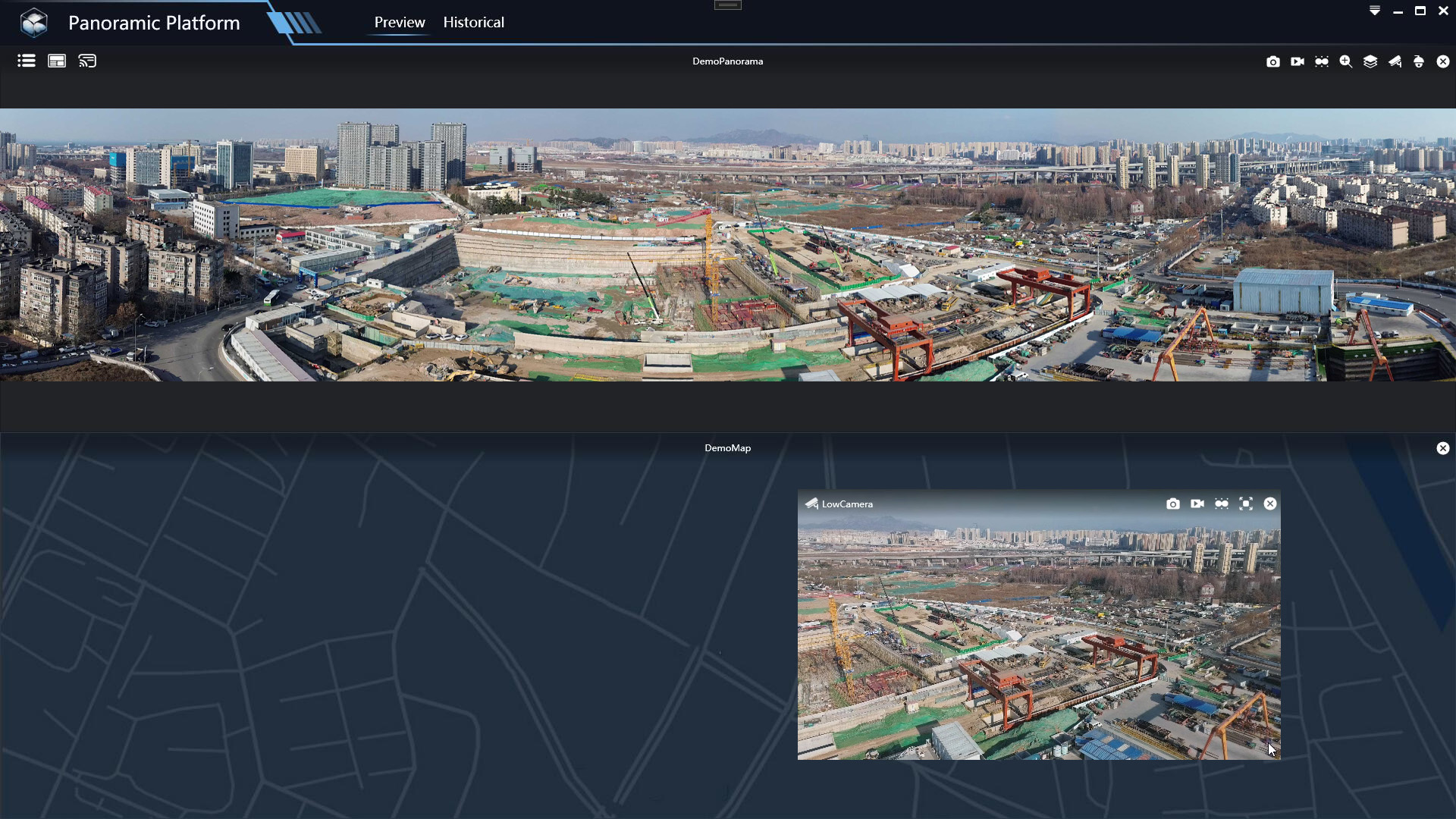Click the window layout icon

click(57, 61)
